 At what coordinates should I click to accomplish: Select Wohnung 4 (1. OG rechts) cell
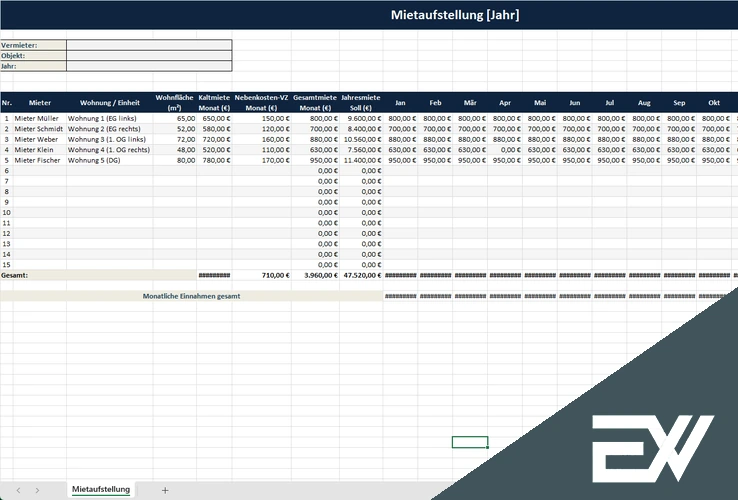(110, 150)
